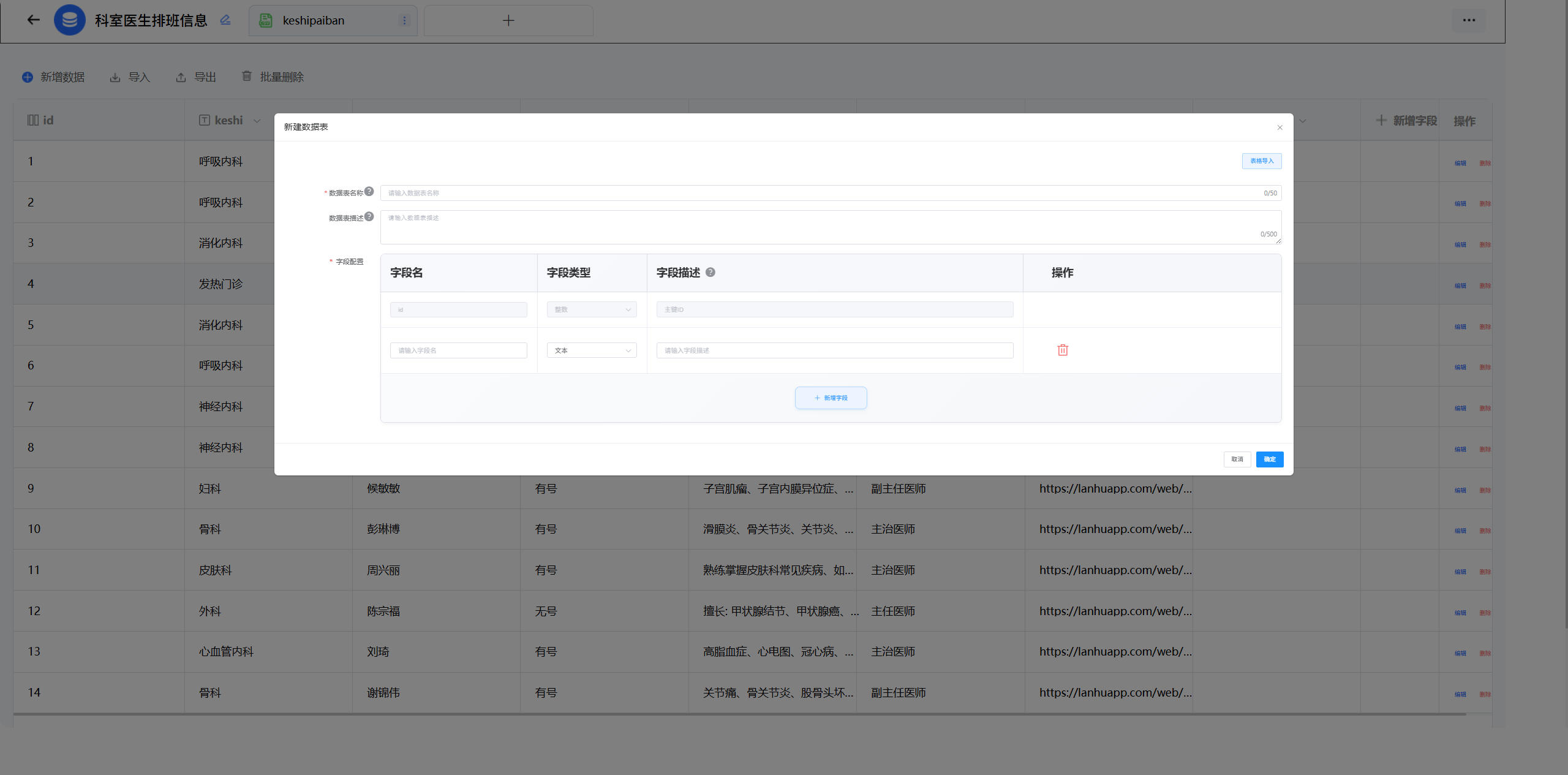Click help icon next to 数据表名称
This screenshot has height=775, width=1568.
[369, 191]
